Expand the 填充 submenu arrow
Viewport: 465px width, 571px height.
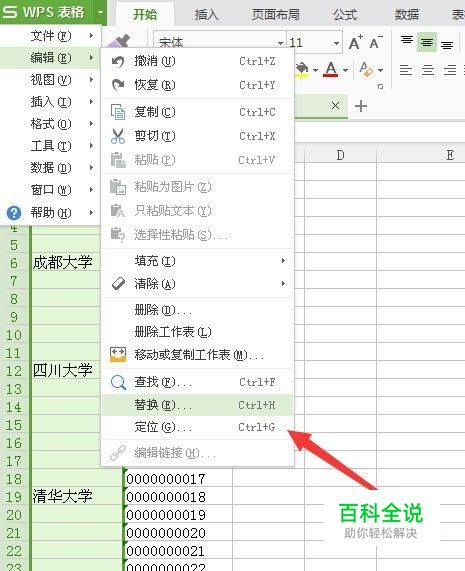(x=283, y=261)
